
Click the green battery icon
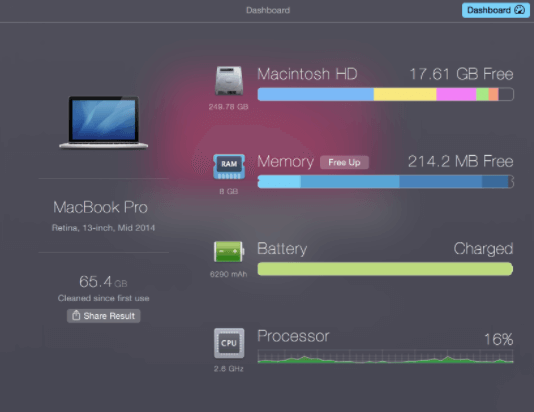click(x=229, y=252)
